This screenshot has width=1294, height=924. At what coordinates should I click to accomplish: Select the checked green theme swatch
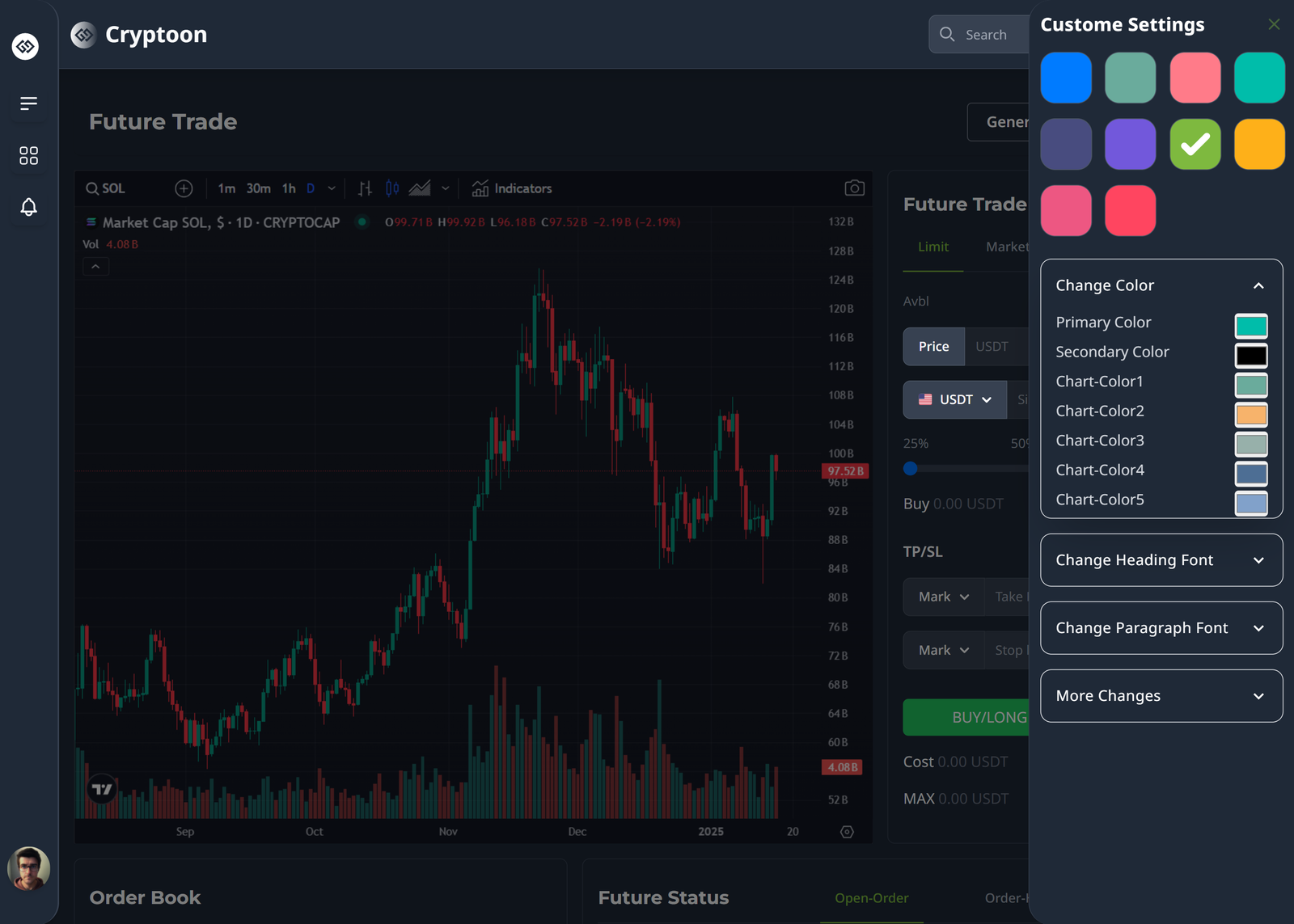[1195, 145]
